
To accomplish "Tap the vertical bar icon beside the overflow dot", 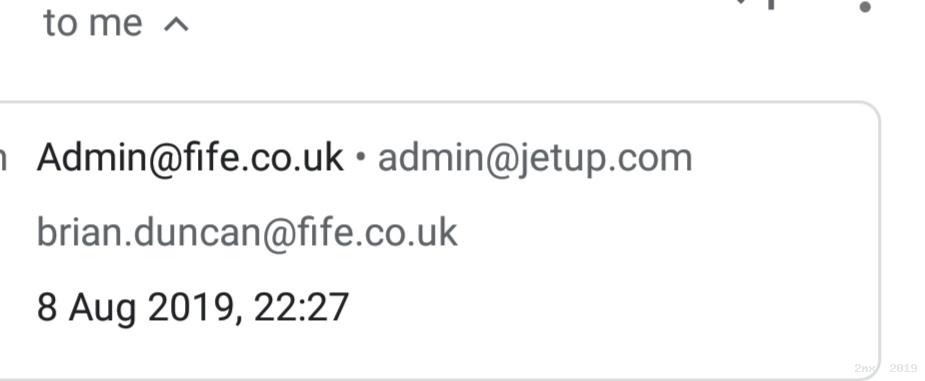I will [771, 4].
